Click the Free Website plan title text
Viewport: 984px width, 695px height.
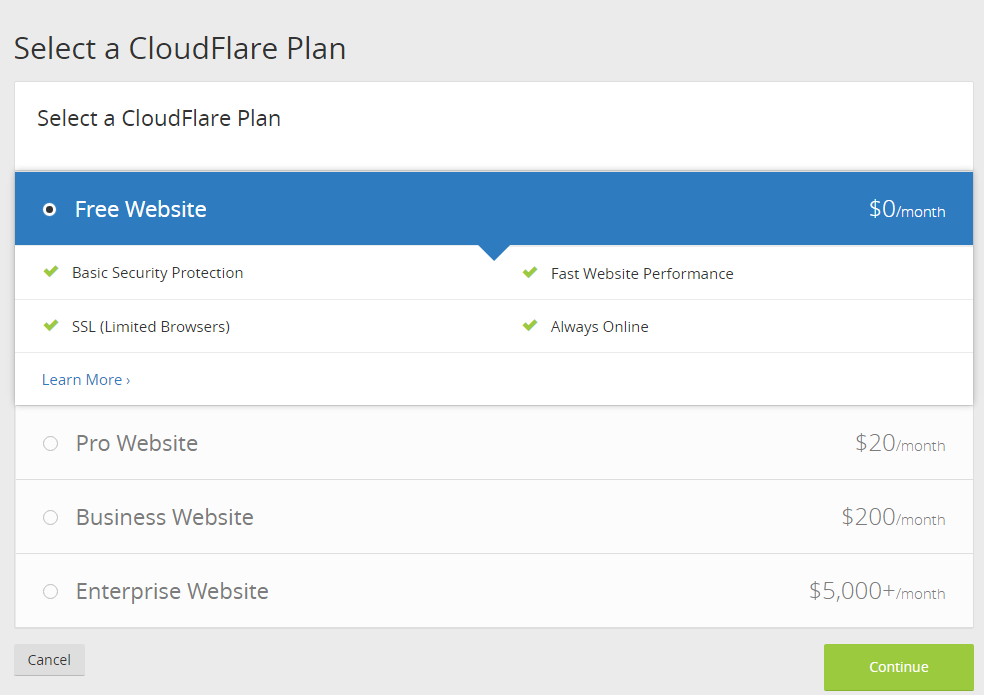tap(141, 210)
